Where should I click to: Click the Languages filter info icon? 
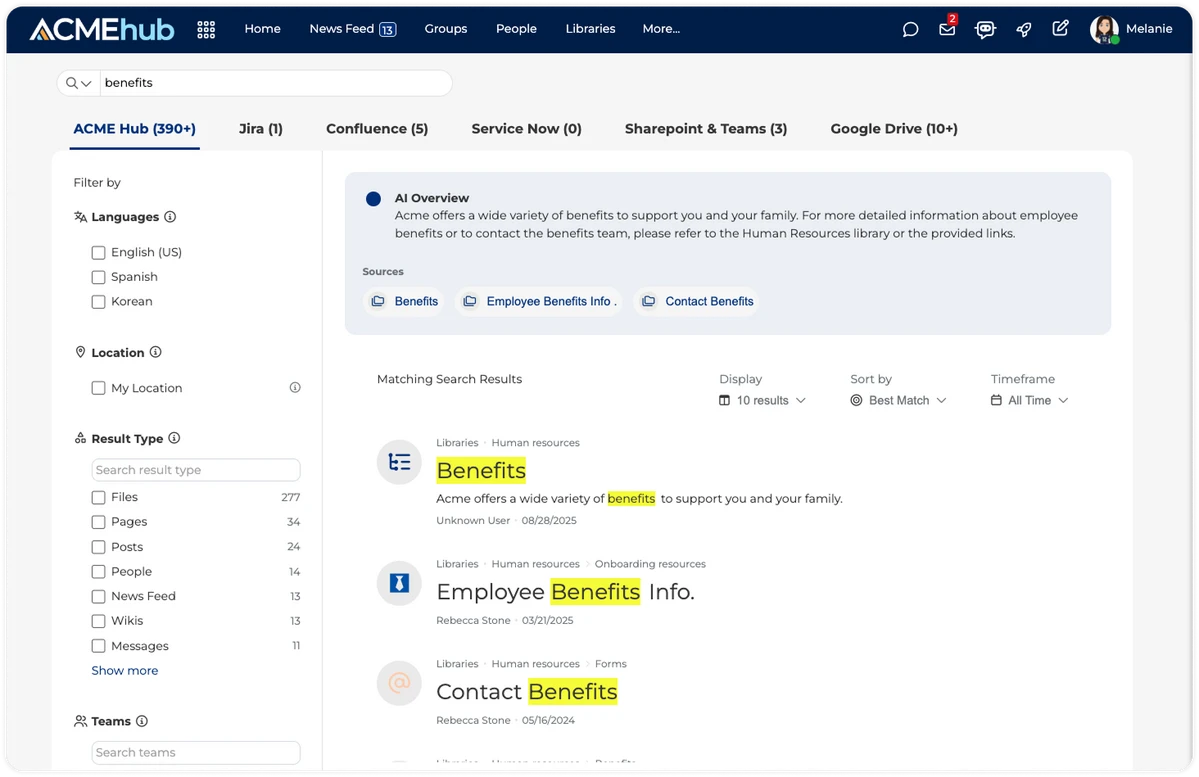(170, 216)
